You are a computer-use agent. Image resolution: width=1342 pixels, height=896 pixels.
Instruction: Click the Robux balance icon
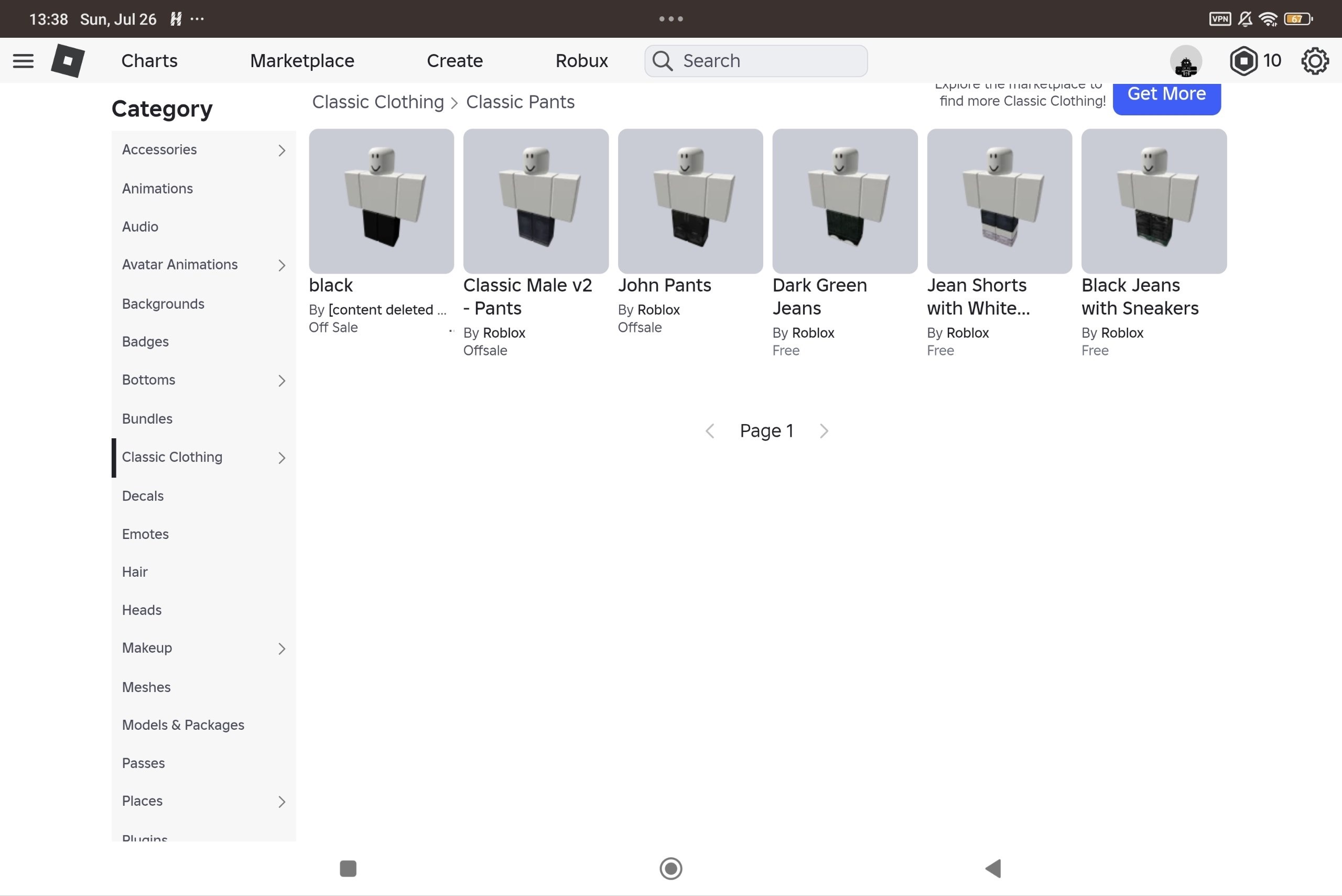tap(1243, 61)
